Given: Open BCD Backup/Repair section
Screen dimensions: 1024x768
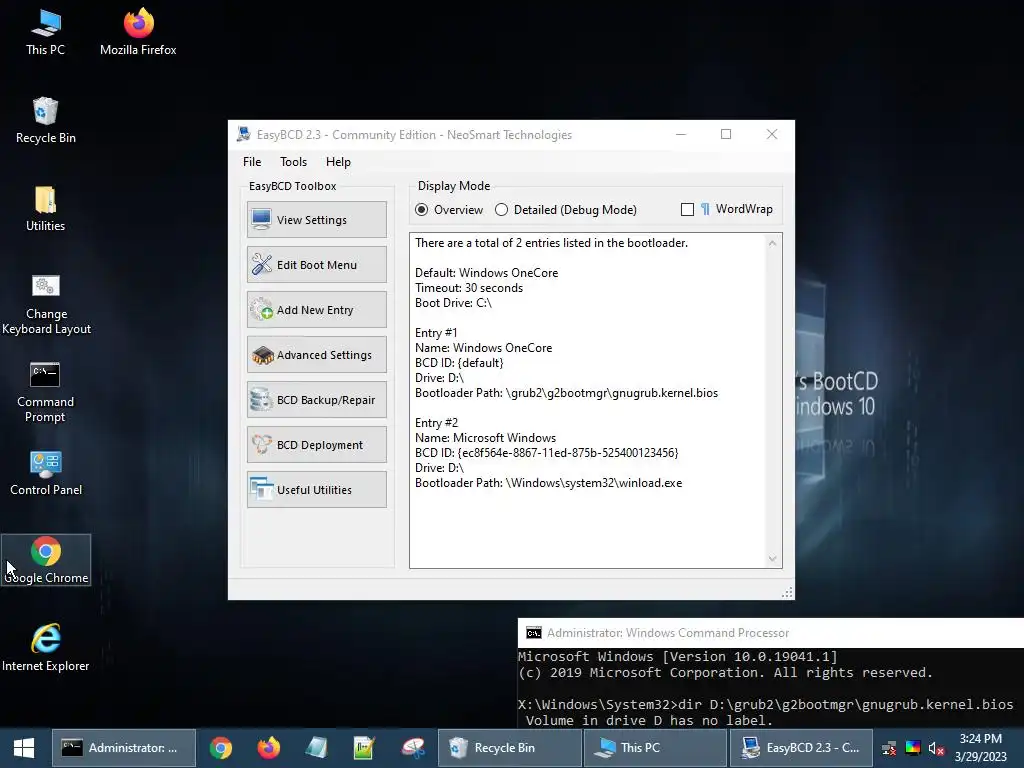Looking at the screenshot, I should [x=317, y=400].
